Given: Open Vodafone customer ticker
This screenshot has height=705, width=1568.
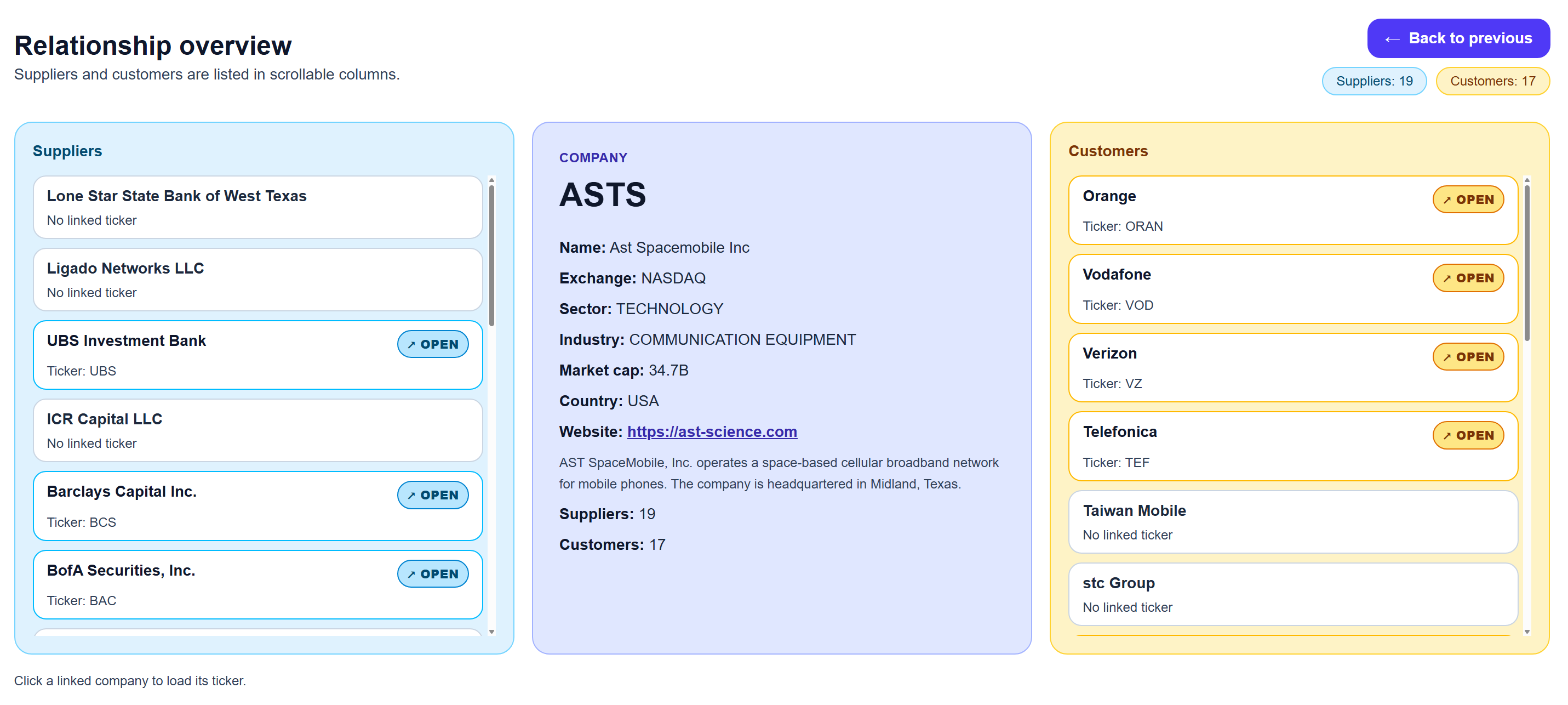Looking at the screenshot, I should click(1467, 278).
